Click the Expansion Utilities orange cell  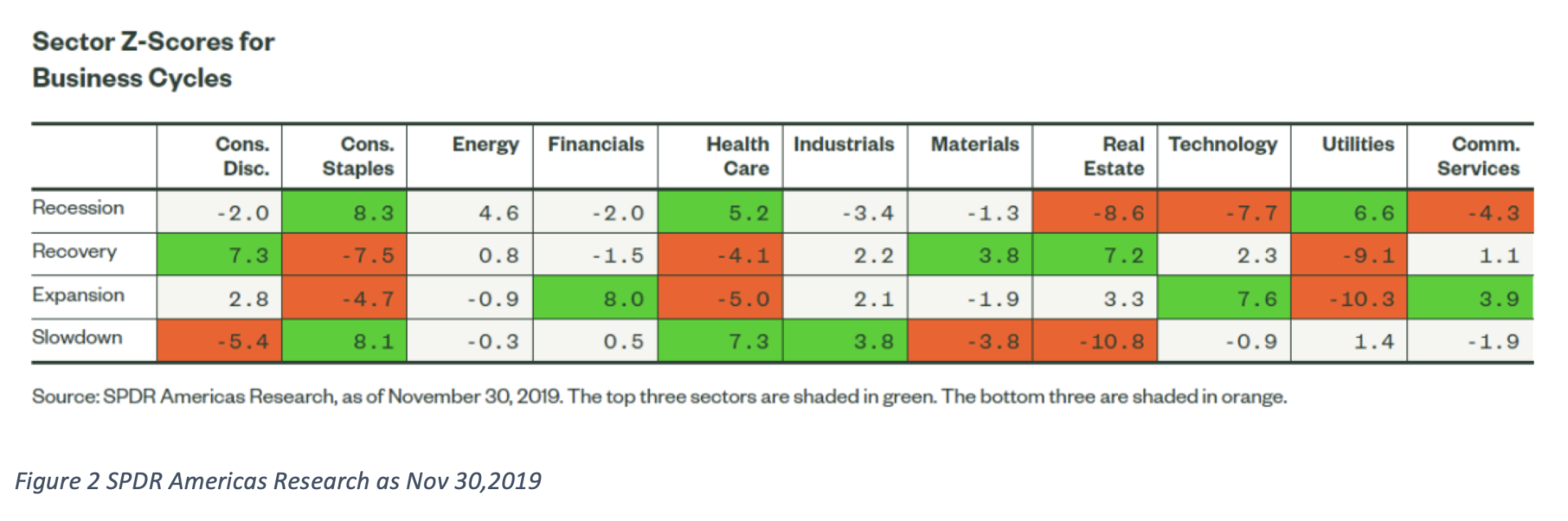point(1349,298)
